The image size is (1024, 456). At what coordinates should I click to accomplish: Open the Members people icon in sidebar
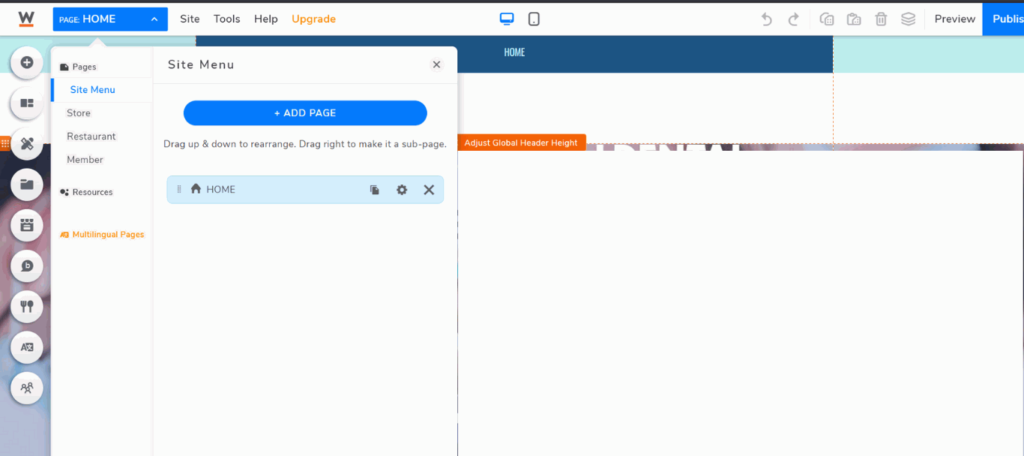tap(27, 387)
